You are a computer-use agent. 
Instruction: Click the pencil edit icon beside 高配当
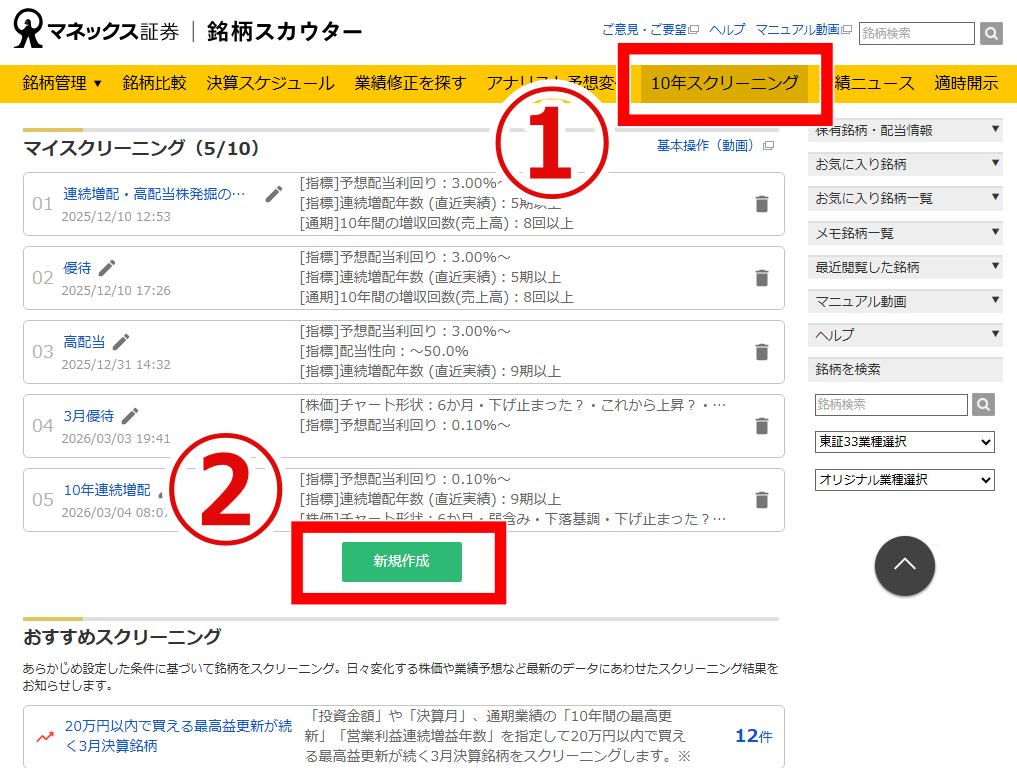point(121,342)
